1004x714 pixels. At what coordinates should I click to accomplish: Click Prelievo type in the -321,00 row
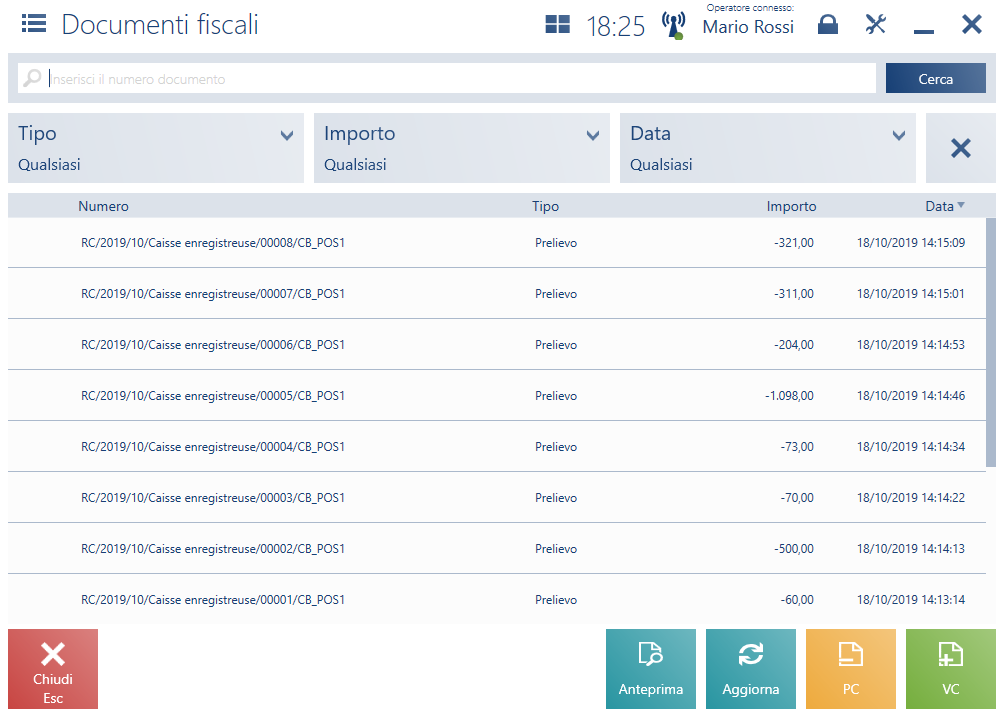click(x=556, y=243)
